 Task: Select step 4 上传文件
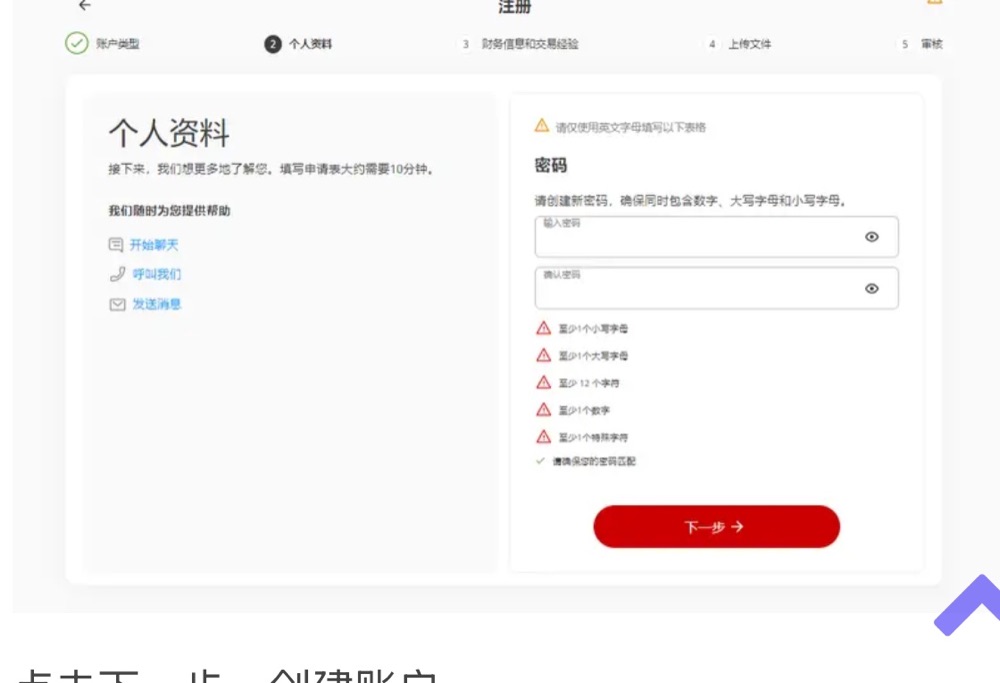[739, 44]
